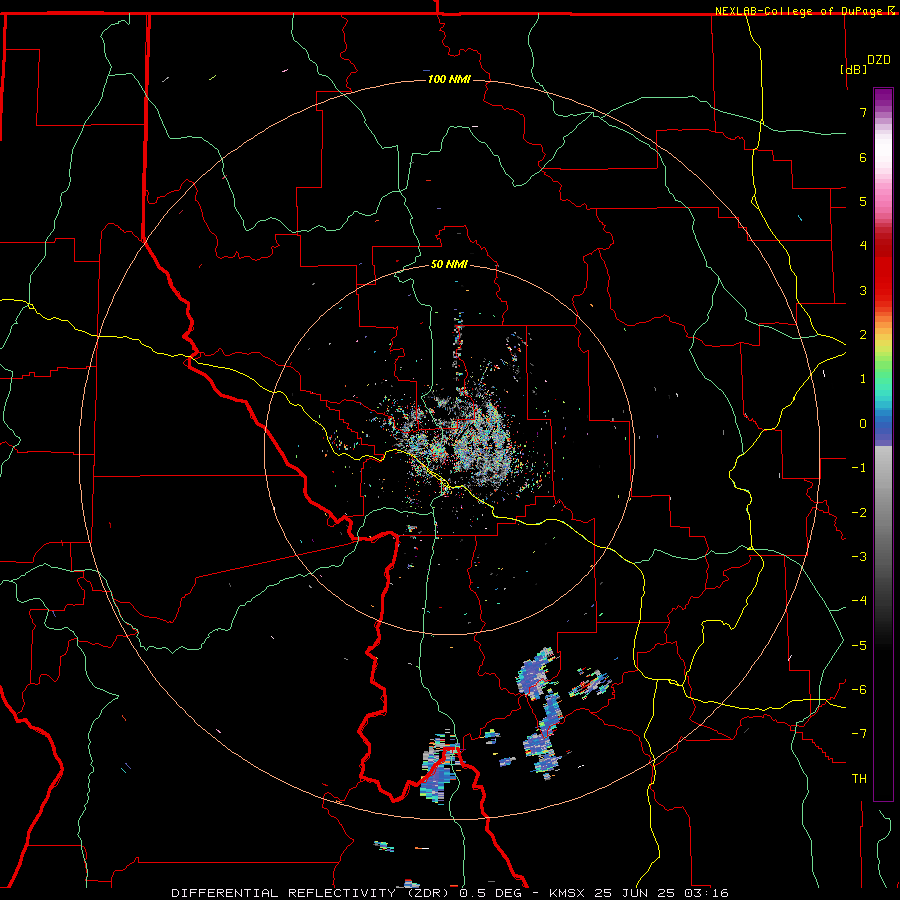
Task: Select the 100 NMI range ring label
Action: pyautogui.click(x=449, y=79)
